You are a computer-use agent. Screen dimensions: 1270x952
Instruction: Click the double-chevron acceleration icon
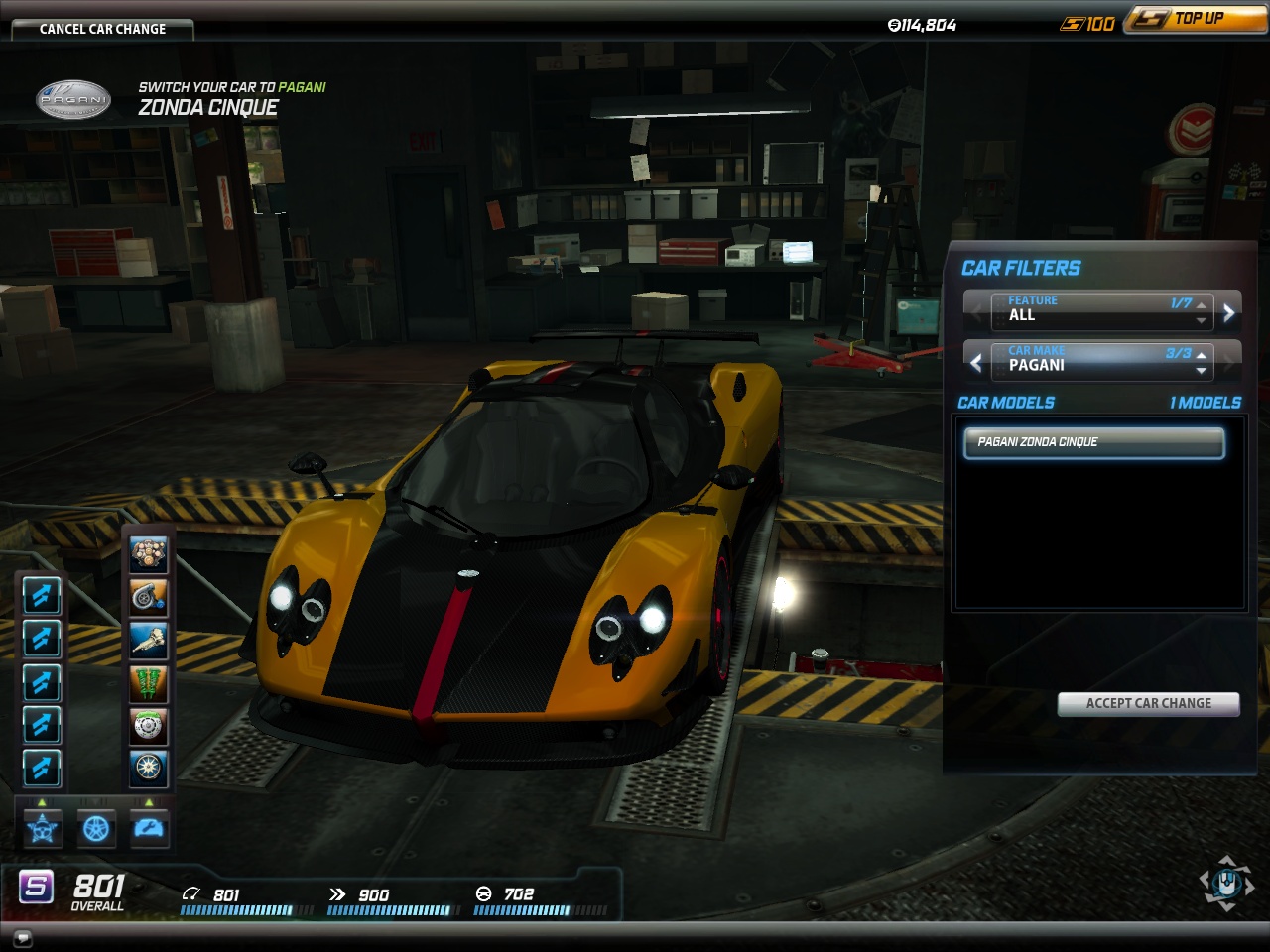pos(337,894)
